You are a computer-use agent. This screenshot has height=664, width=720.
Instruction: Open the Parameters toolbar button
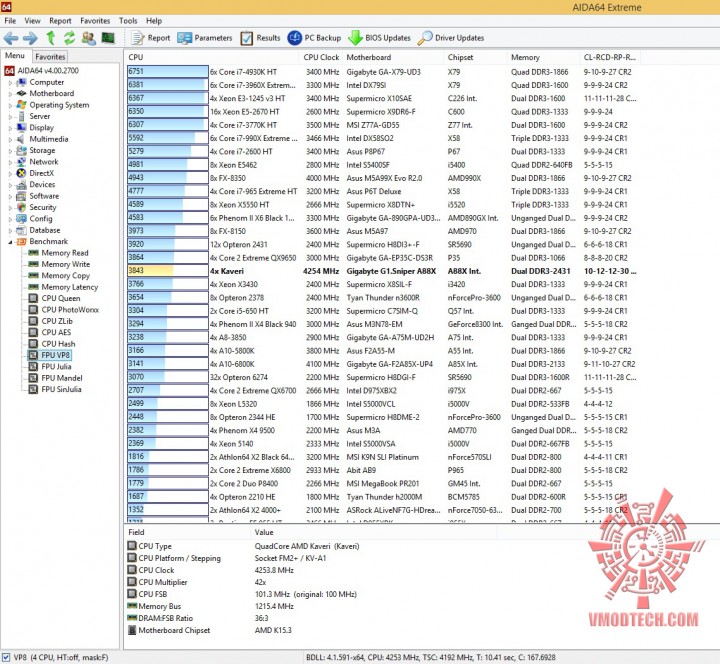tap(205, 38)
